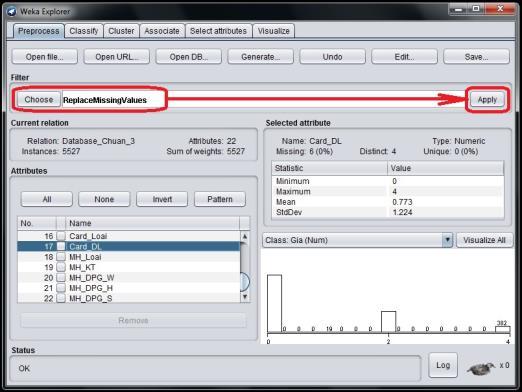Click the ReplaceMissingValues filter text field
The height and width of the screenshot is (392, 522).
point(265,100)
